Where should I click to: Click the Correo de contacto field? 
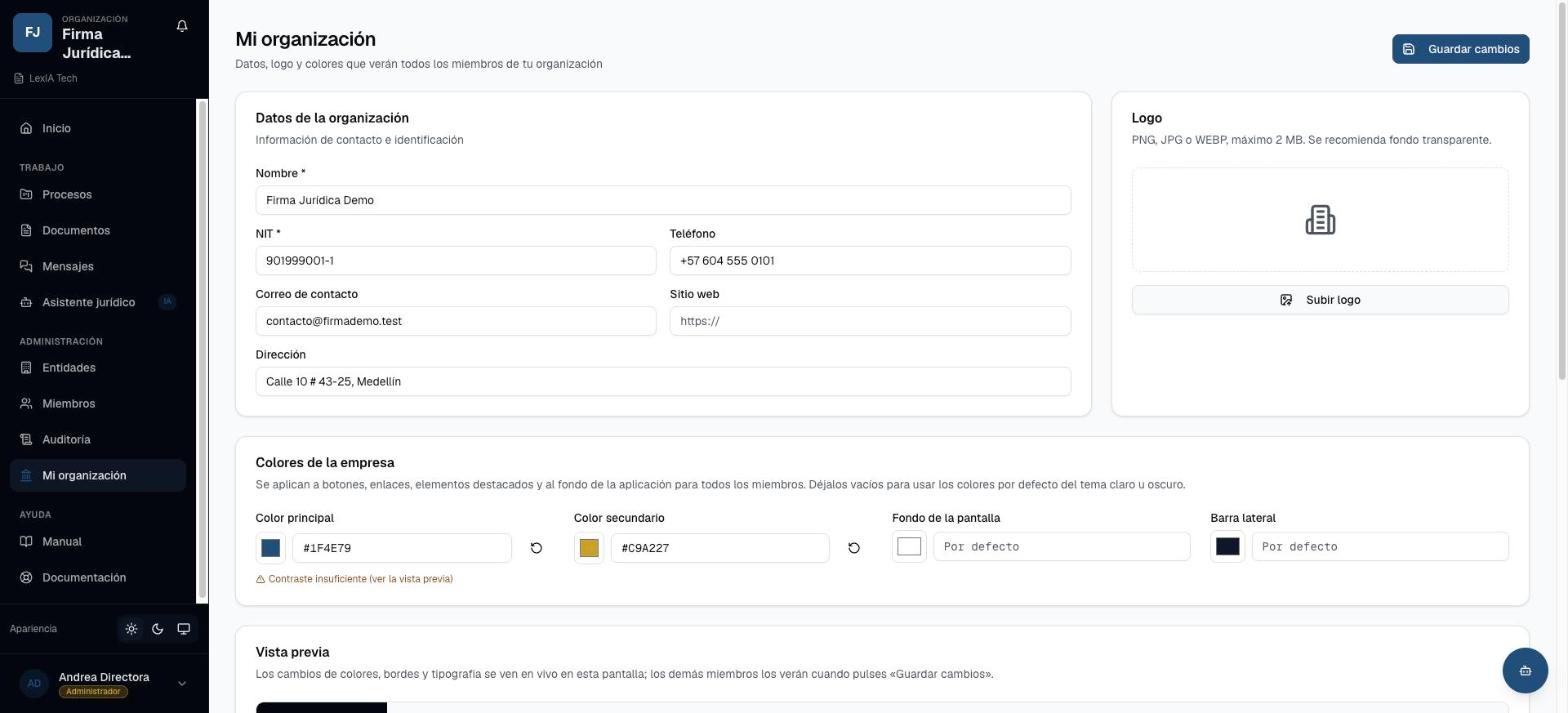coord(456,321)
